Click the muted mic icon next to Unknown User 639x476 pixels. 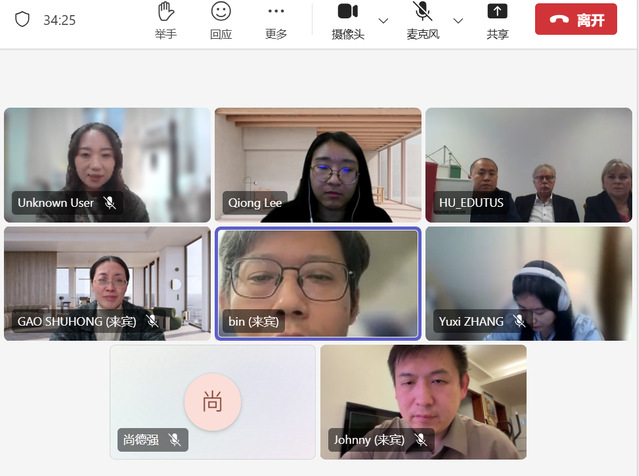pyautogui.click(x=110, y=203)
